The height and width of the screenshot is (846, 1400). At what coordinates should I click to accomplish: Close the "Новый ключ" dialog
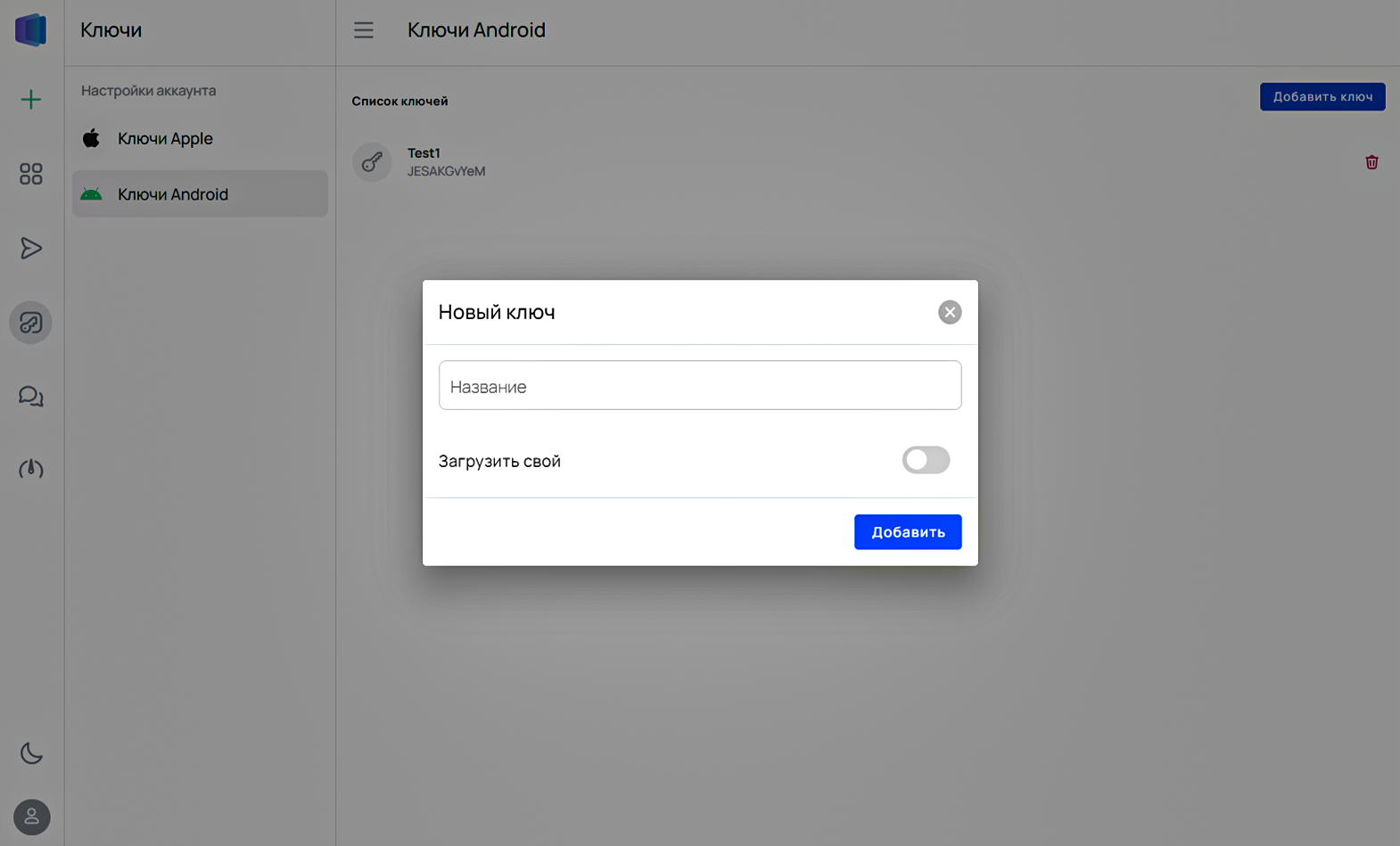coord(950,312)
